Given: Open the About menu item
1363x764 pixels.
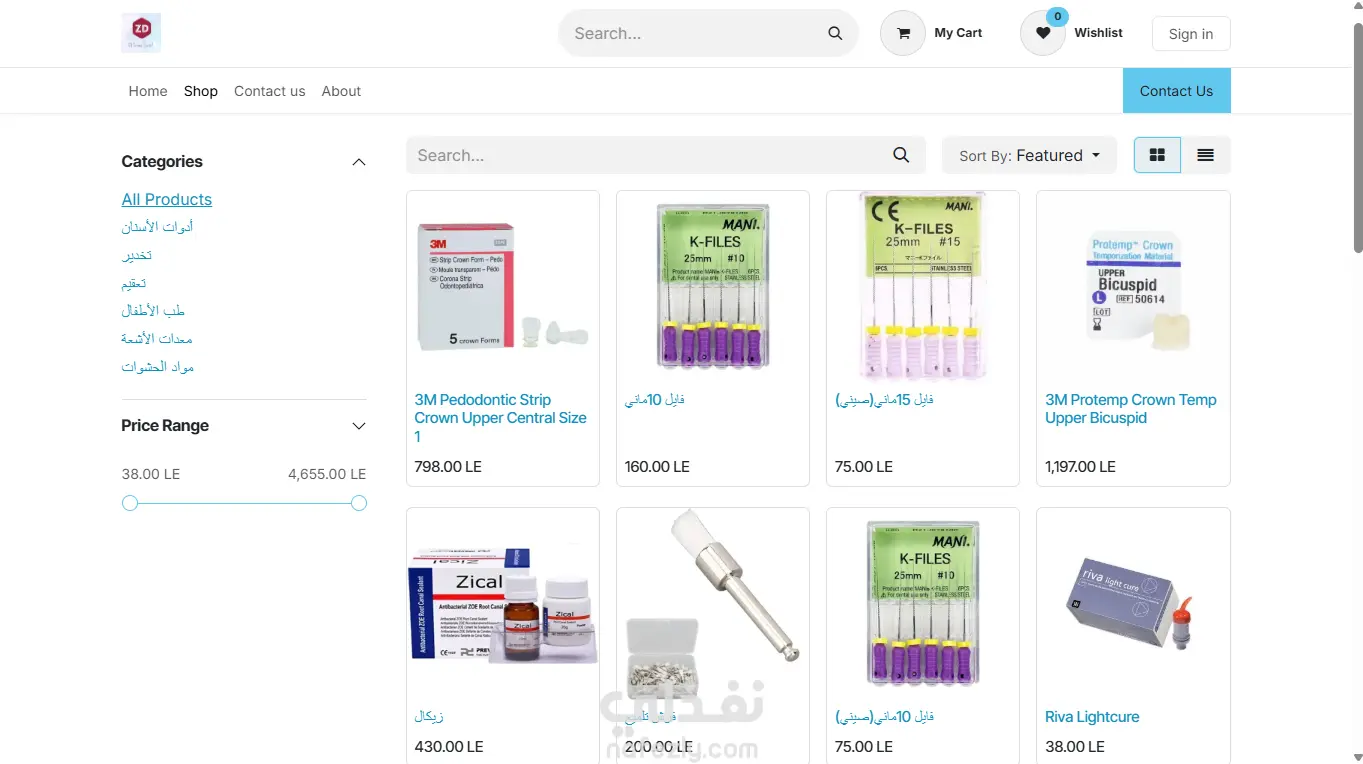Looking at the screenshot, I should click(x=341, y=91).
